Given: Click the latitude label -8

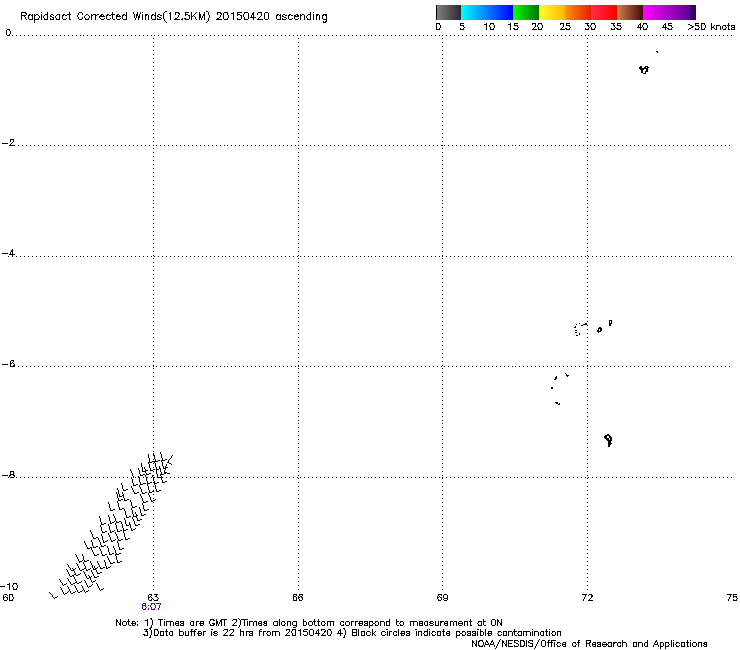Looking at the screenshot, I should 9,475.
